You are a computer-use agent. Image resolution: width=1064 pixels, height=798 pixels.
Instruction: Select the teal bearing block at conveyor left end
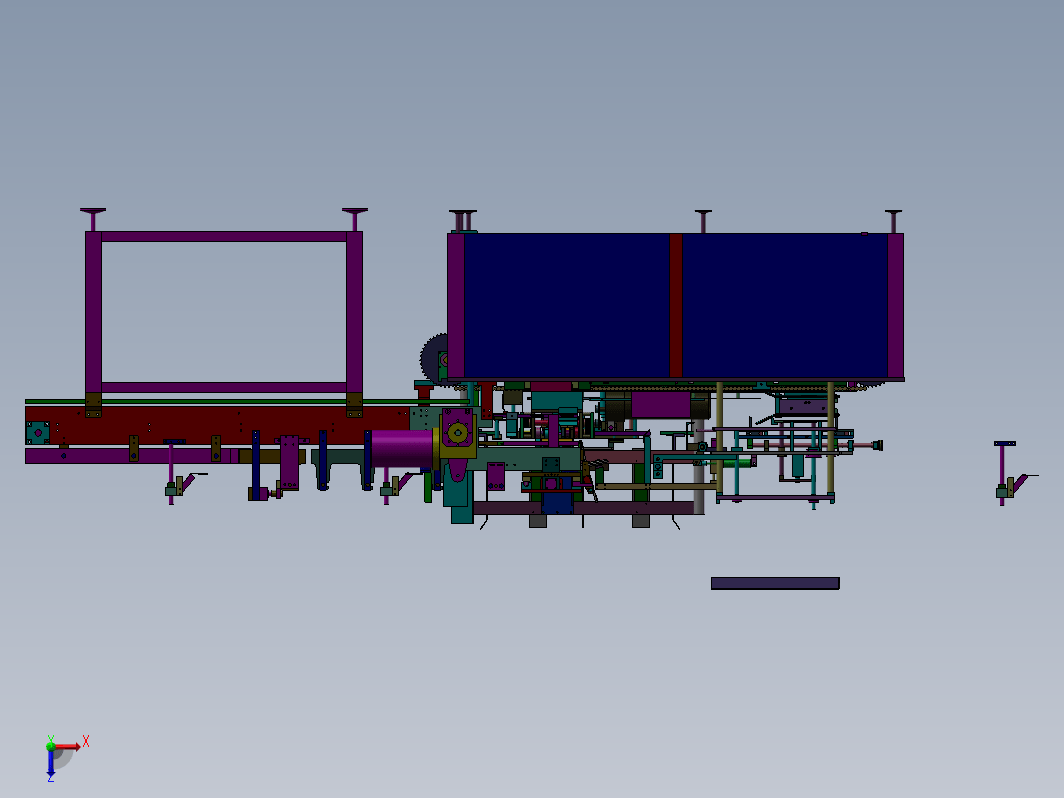coord(38,432)
